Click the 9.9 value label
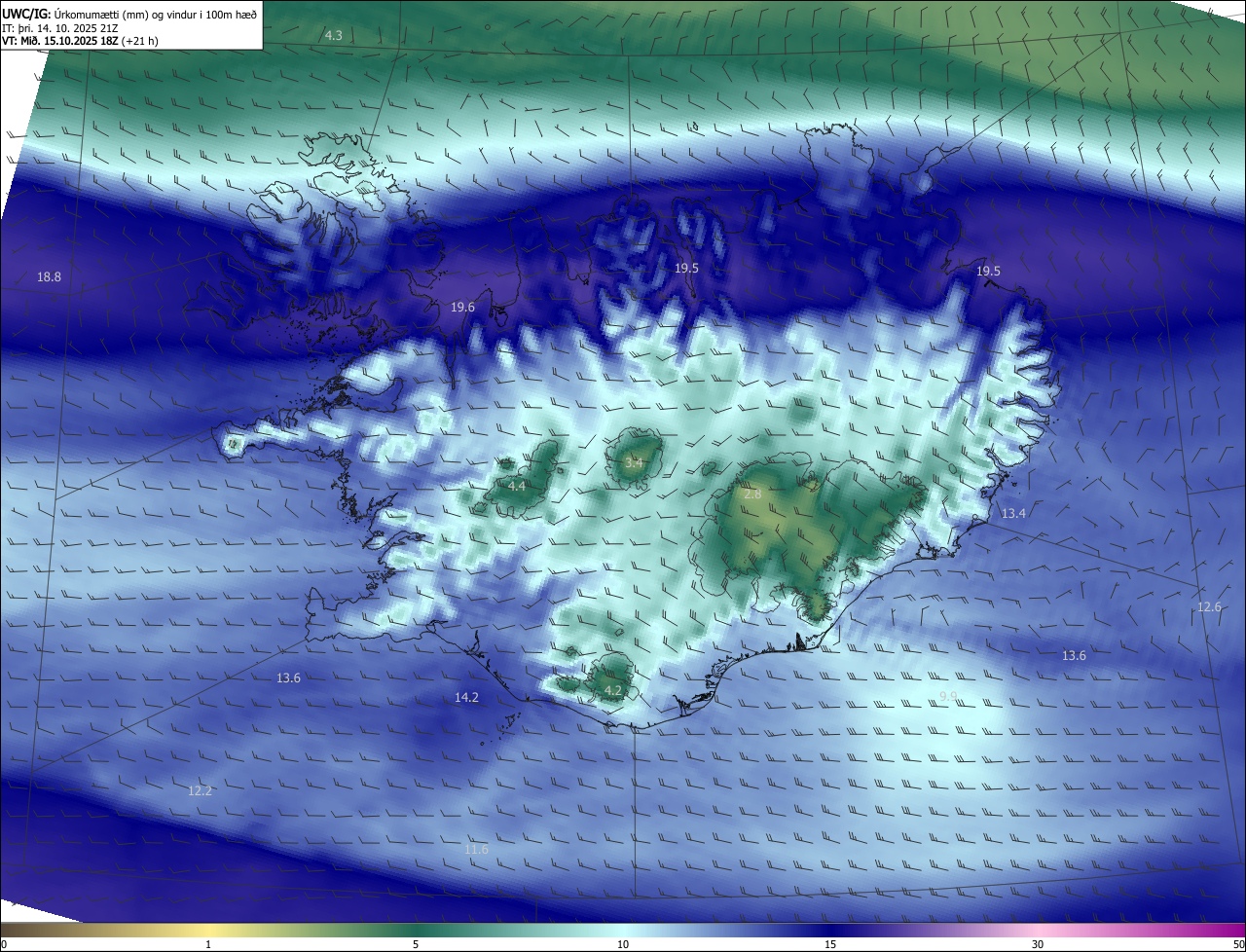The image size is (1246, 952). pos(948,697)
